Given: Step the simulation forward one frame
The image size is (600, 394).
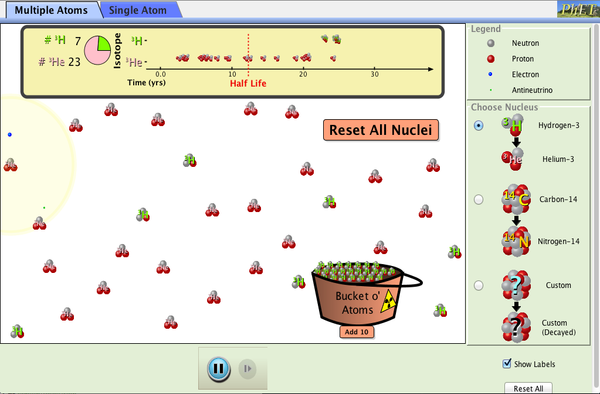Looking at the screenshot, I should tap(247, 369).
